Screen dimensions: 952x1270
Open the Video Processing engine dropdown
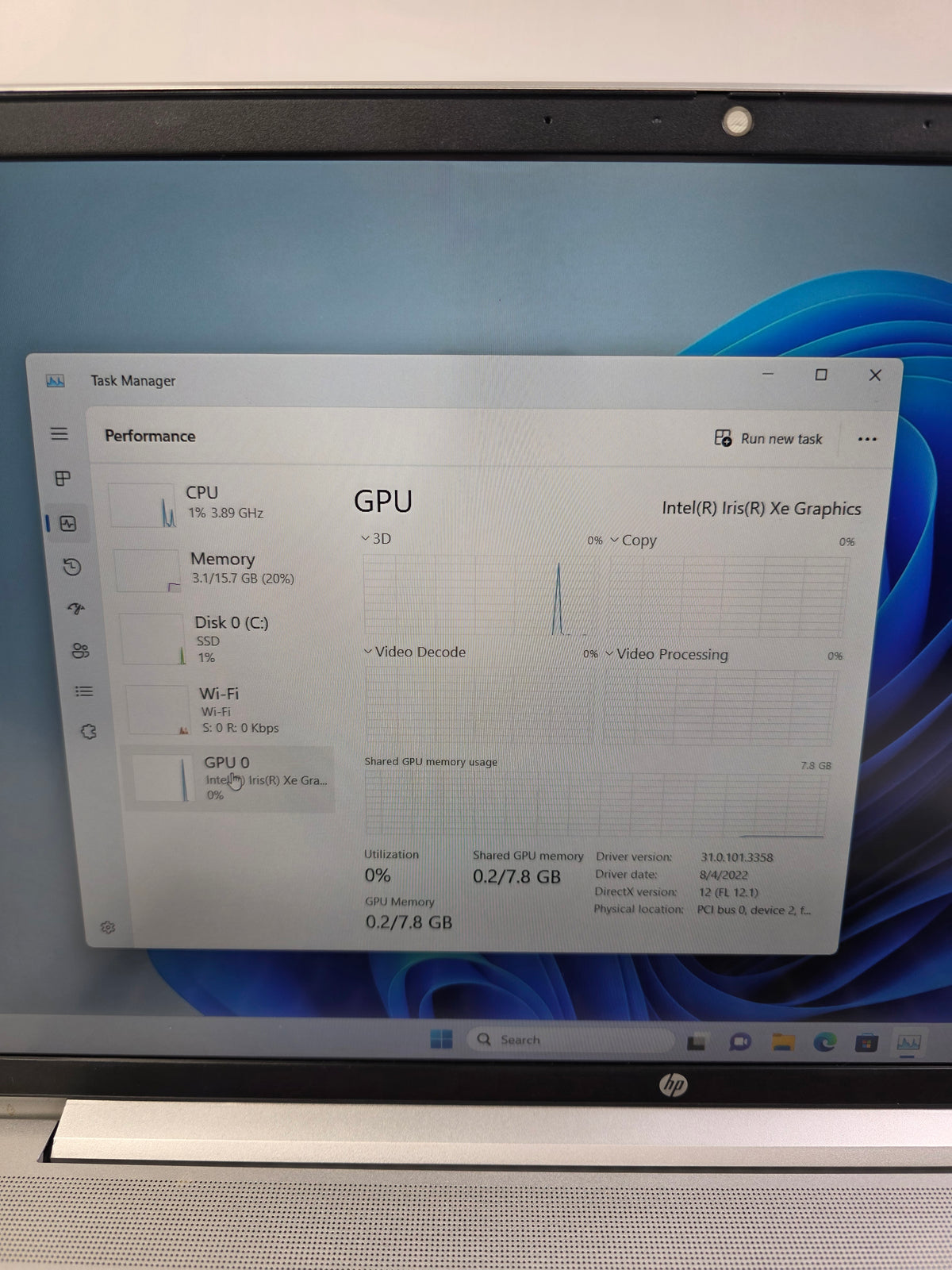(x=666, y=654)
